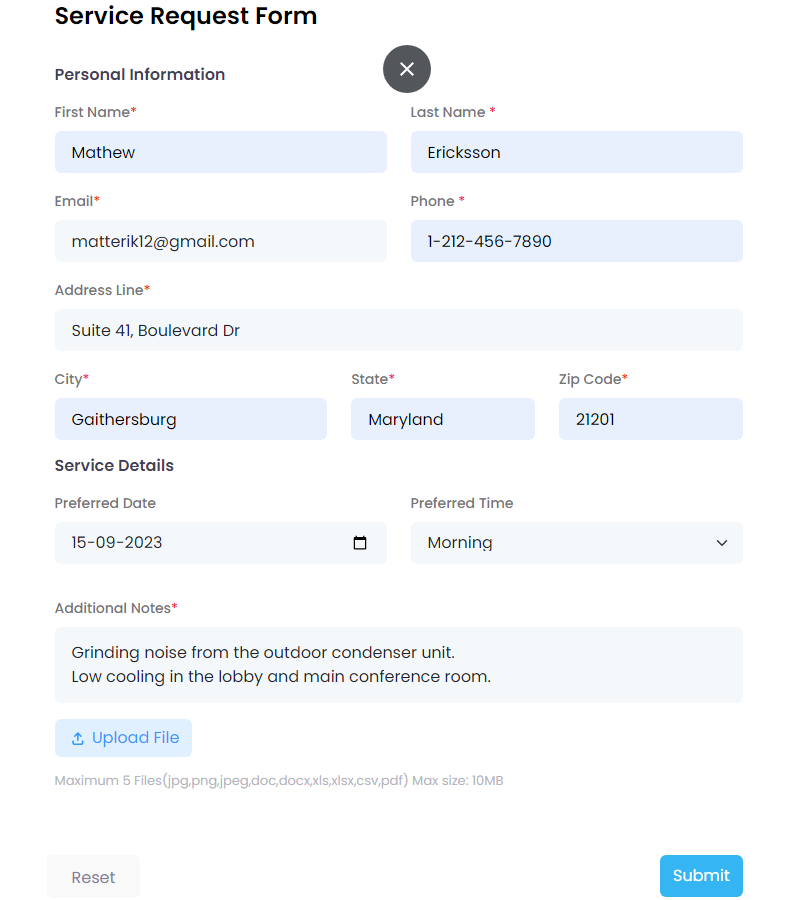Open the calendar picker icon
The image size is (800, 900).
pyautogui.click(x=360, y=543)
